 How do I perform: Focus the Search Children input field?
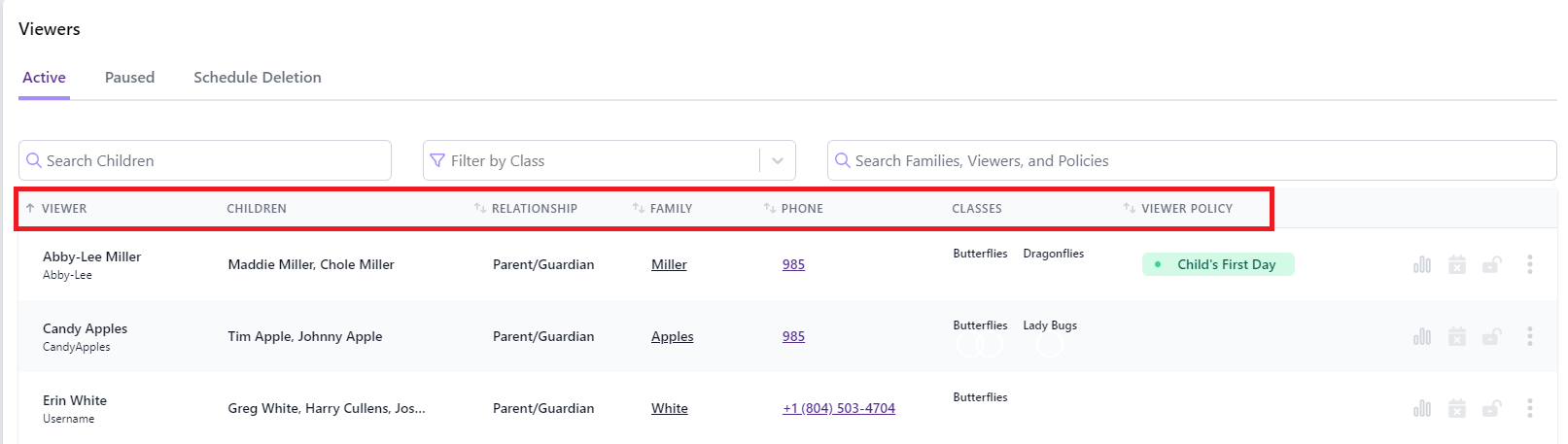coord(205,160)
